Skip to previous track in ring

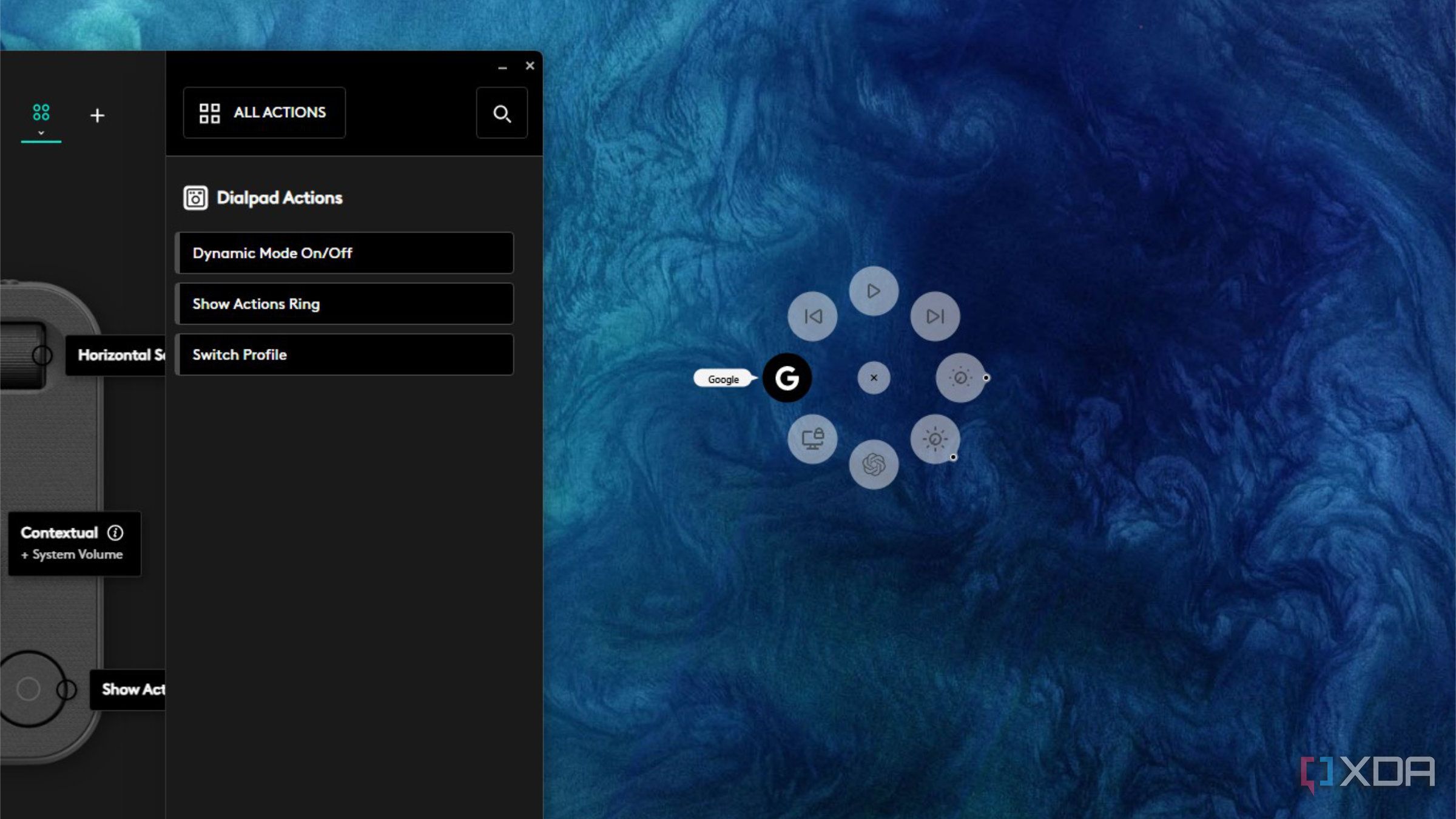[812, 316]
